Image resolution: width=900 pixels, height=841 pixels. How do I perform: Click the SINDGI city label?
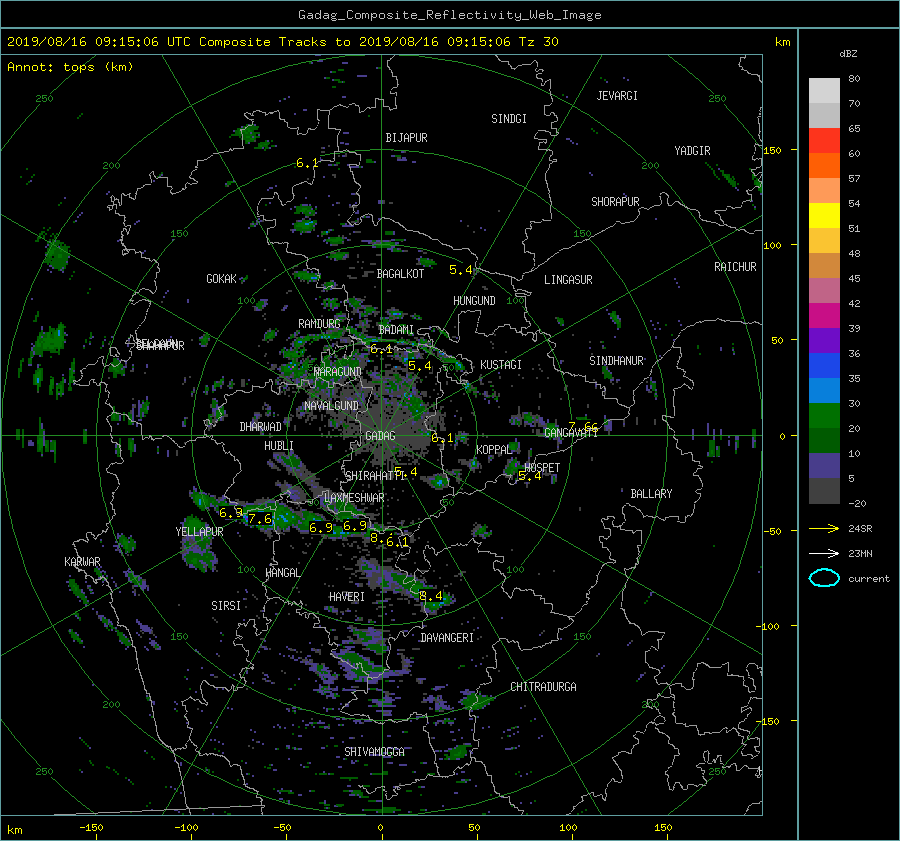(x=509, y=119)
